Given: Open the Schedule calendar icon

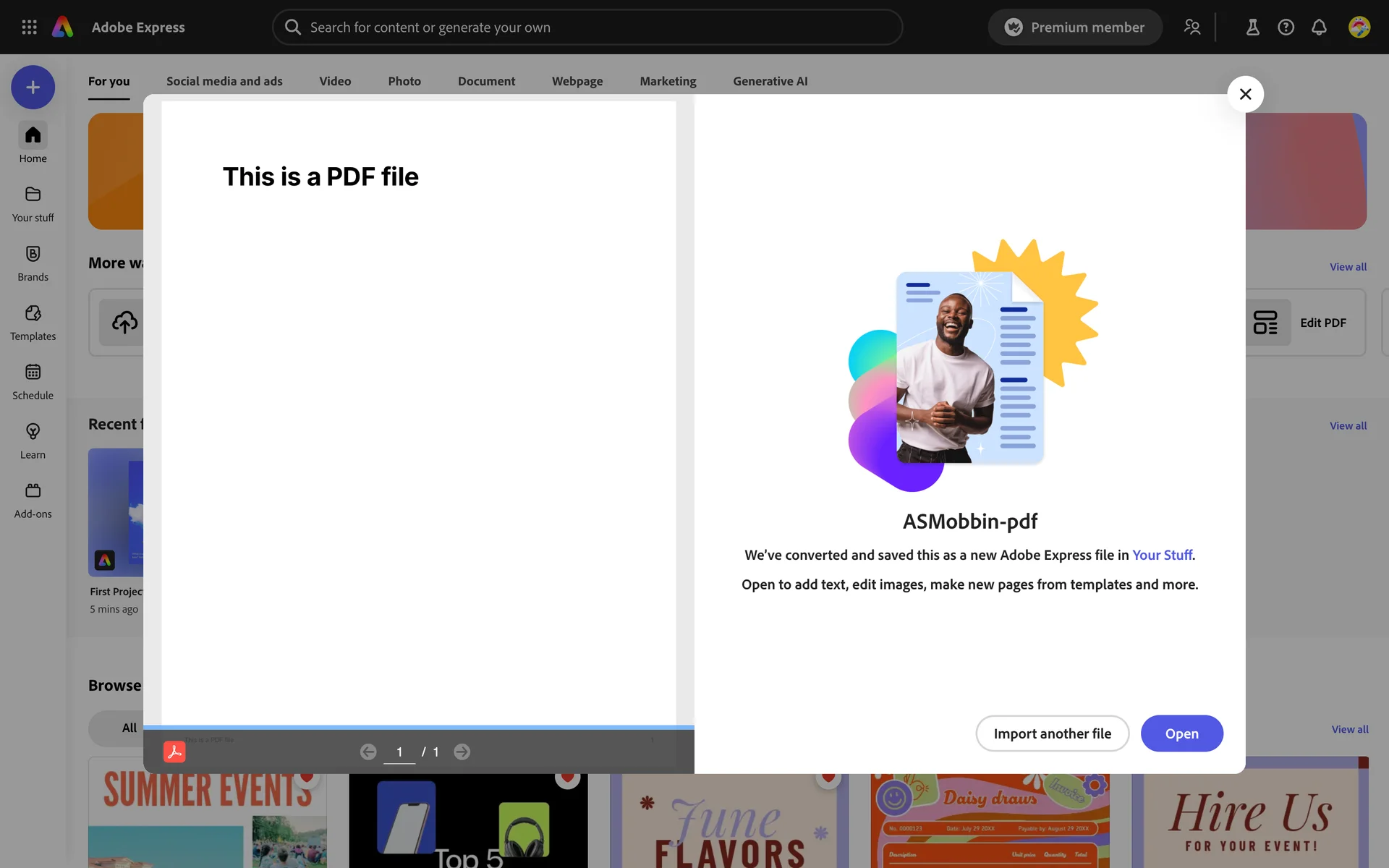Looking at the screenshot, I should point(33,381).
